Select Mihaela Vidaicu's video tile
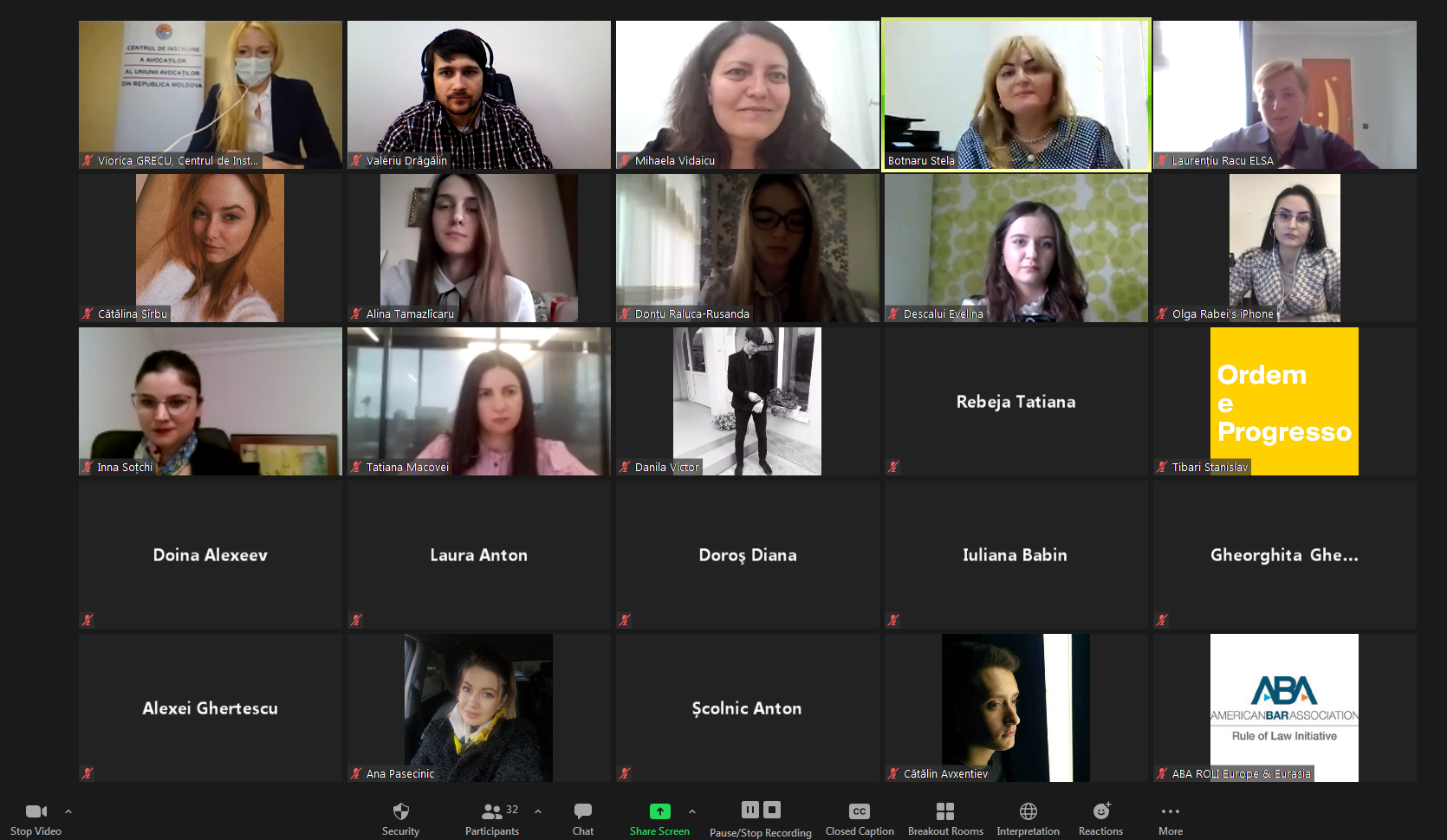The image size is (1447, 840). click(x=748, y=94)
